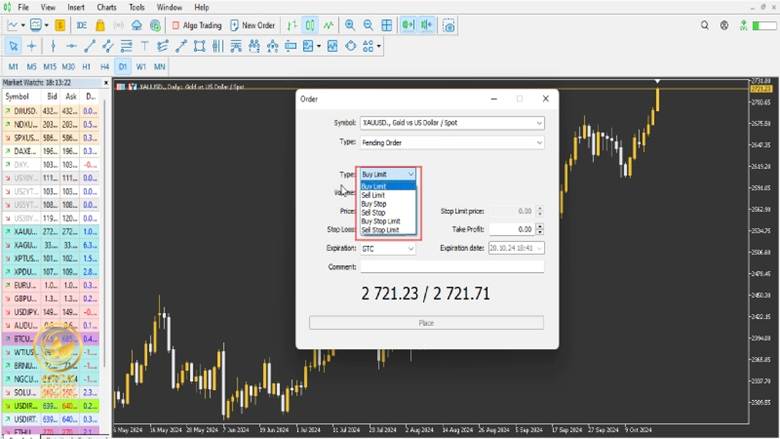780x439 pixels.
Task: Select the EURU... row in Market Watch
Action: click(x=51, y=285)
